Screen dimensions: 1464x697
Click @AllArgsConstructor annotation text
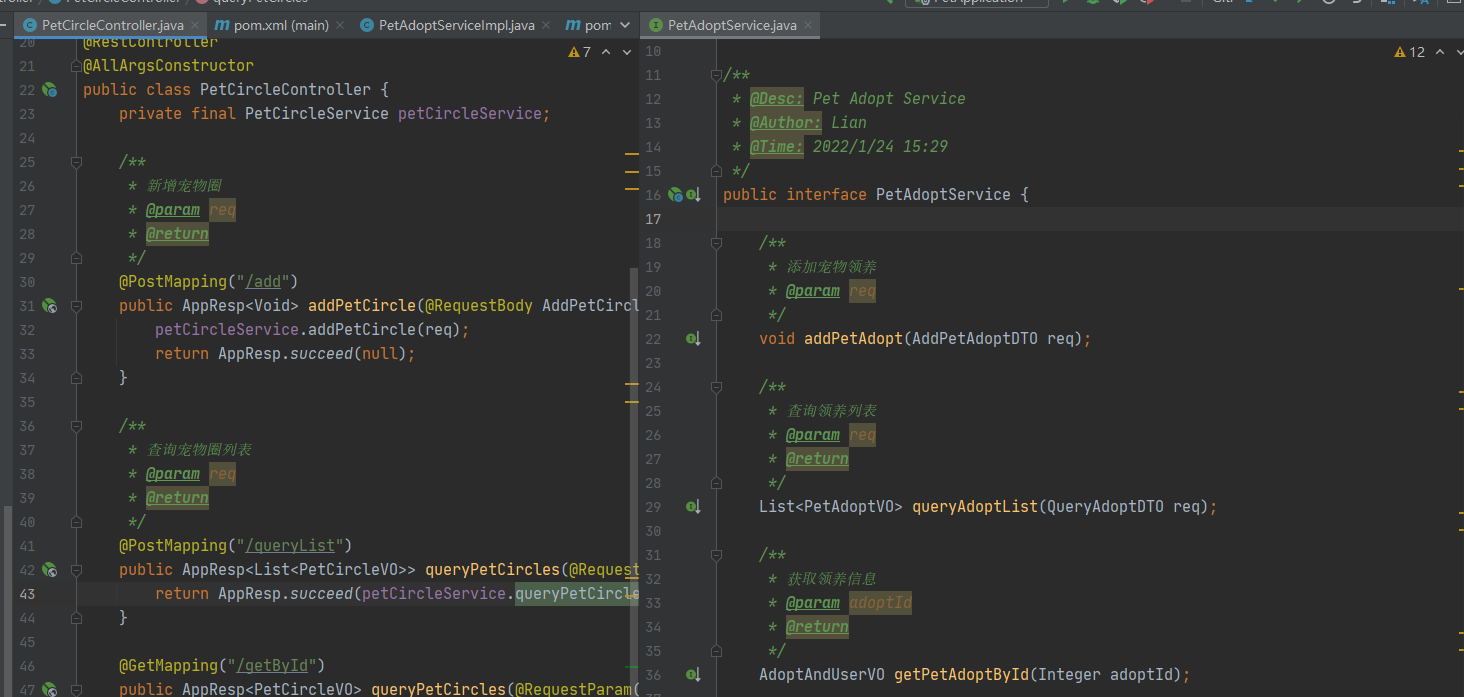point(168,66)
